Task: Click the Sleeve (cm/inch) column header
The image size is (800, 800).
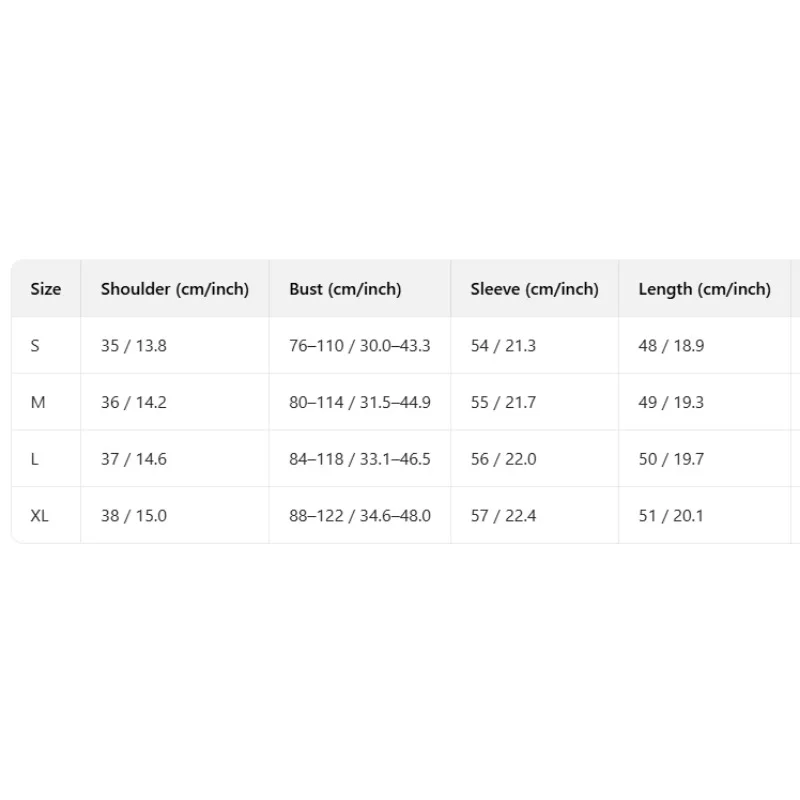Action: coord(534,289)
